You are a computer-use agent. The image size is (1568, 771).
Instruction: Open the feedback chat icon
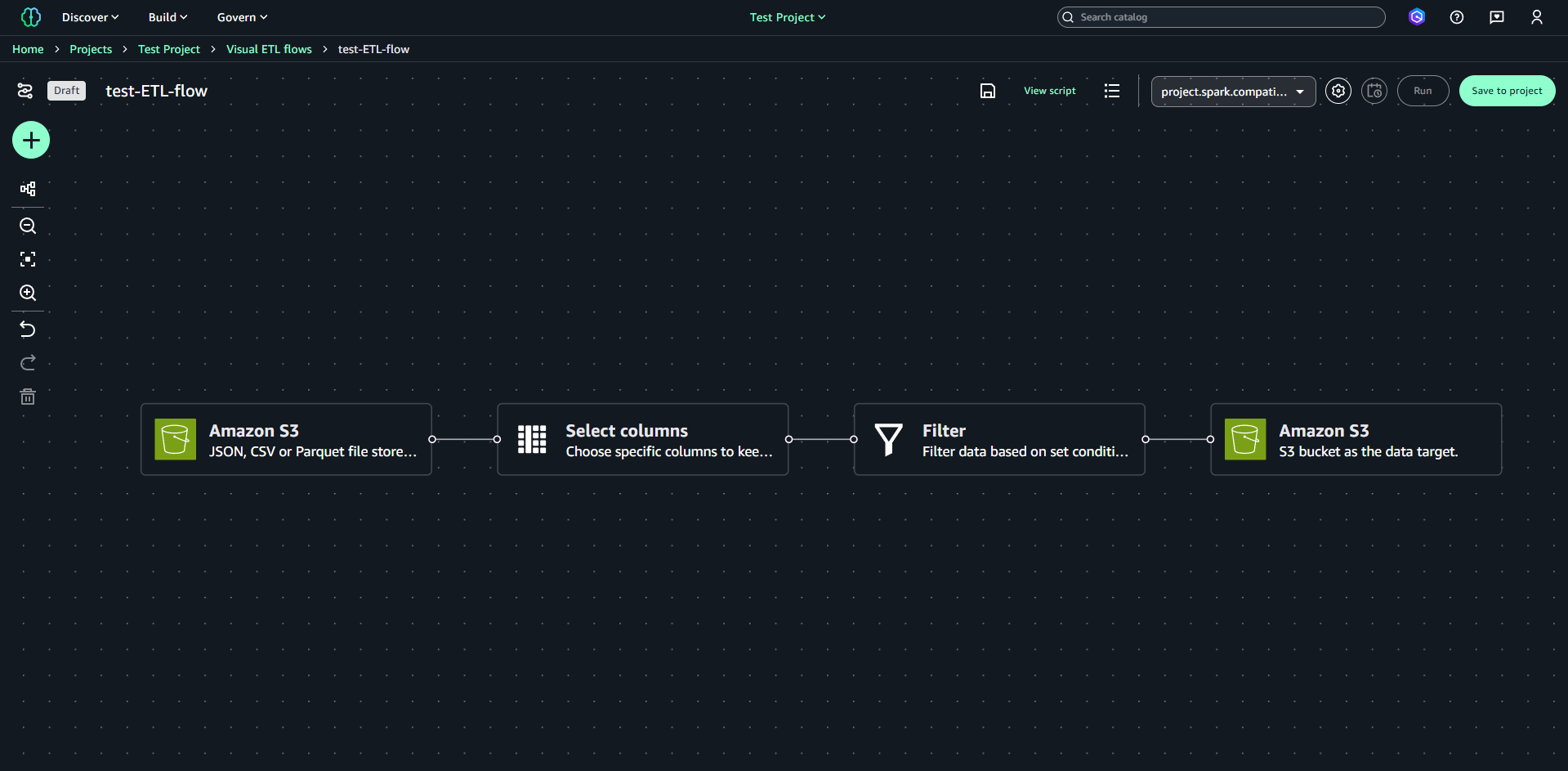click(1497, 17)
